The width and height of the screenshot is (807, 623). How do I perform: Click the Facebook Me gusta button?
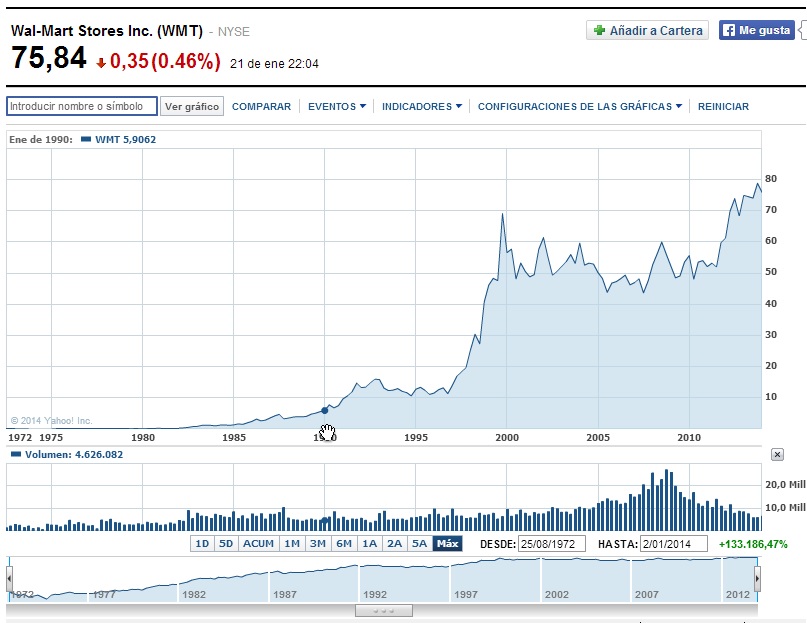click(x=757, y=30)
